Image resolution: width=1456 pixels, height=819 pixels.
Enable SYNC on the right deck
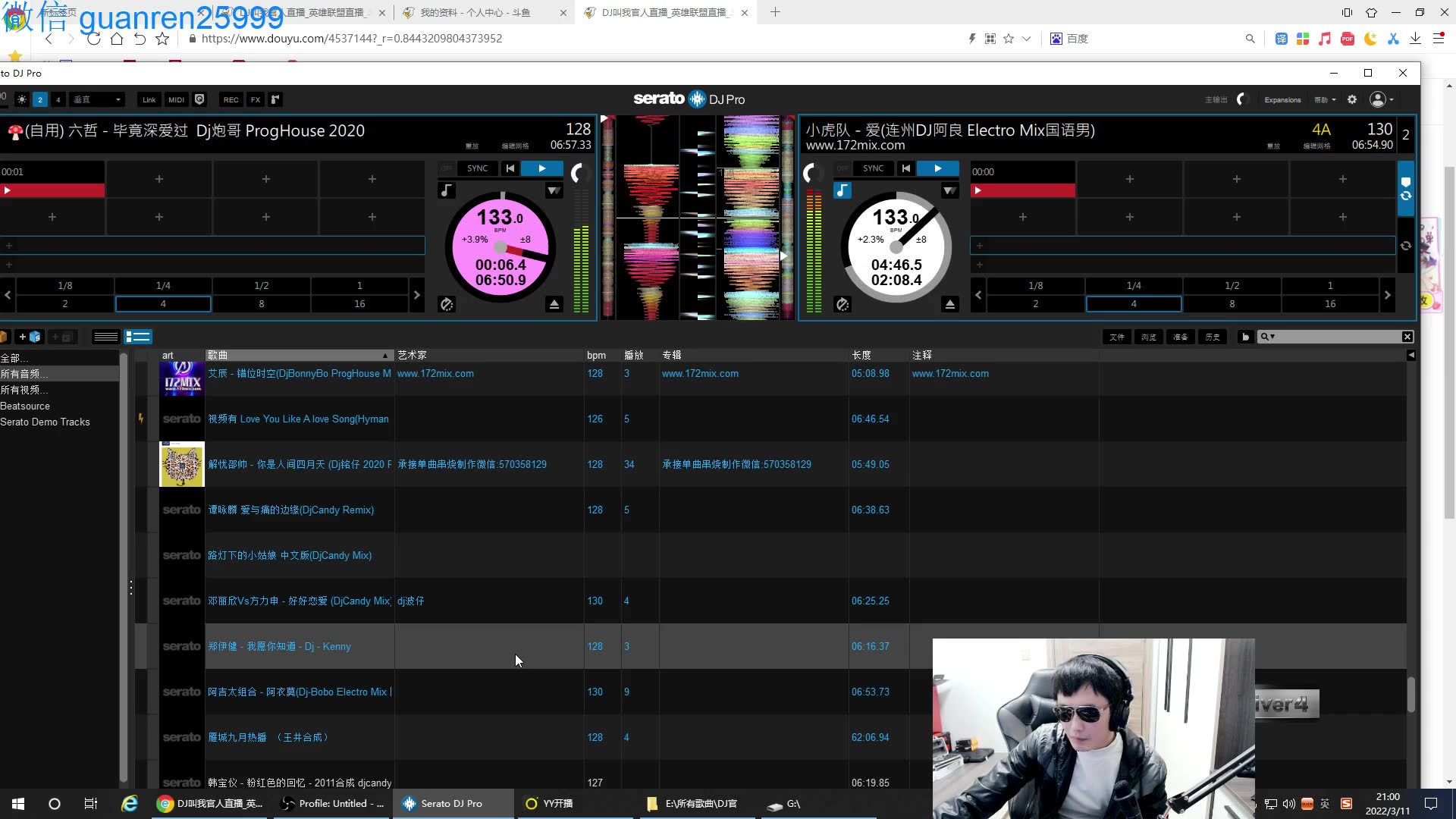873,168
